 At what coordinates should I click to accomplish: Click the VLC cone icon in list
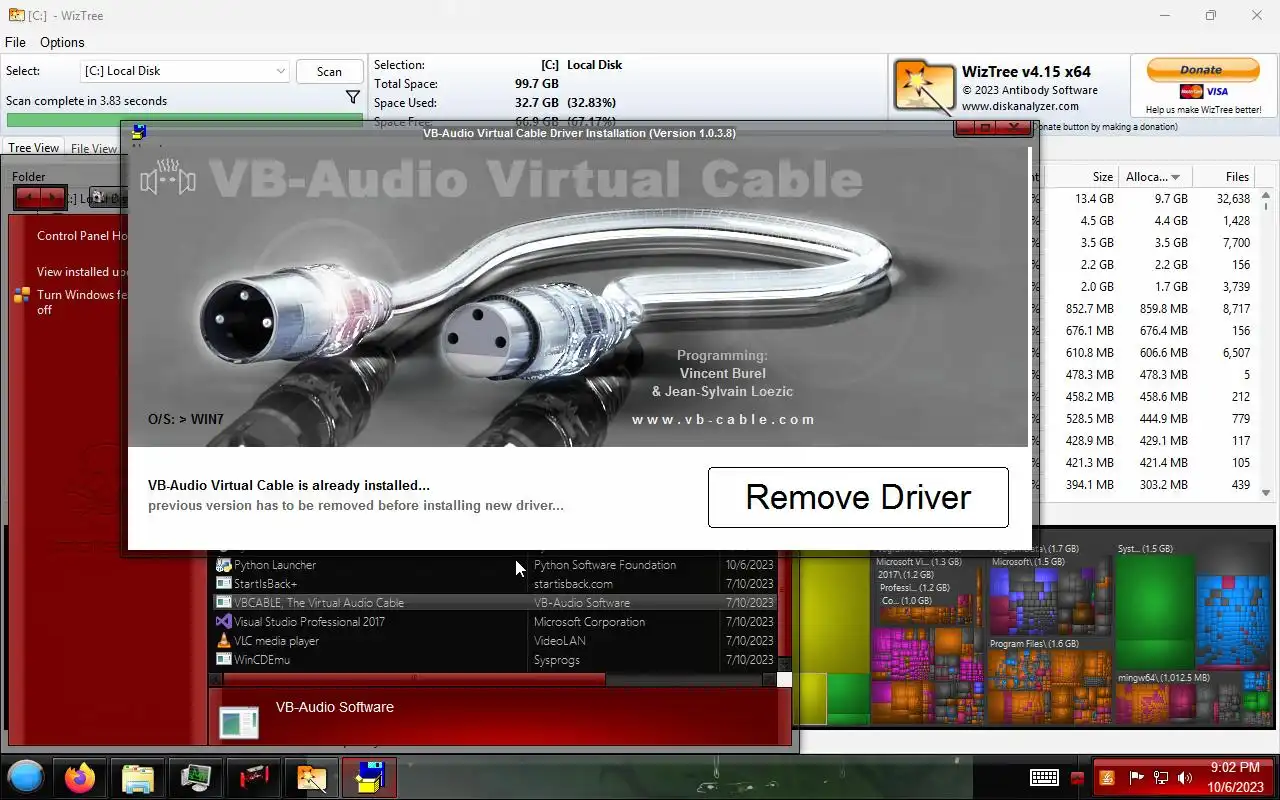(224, 641)
